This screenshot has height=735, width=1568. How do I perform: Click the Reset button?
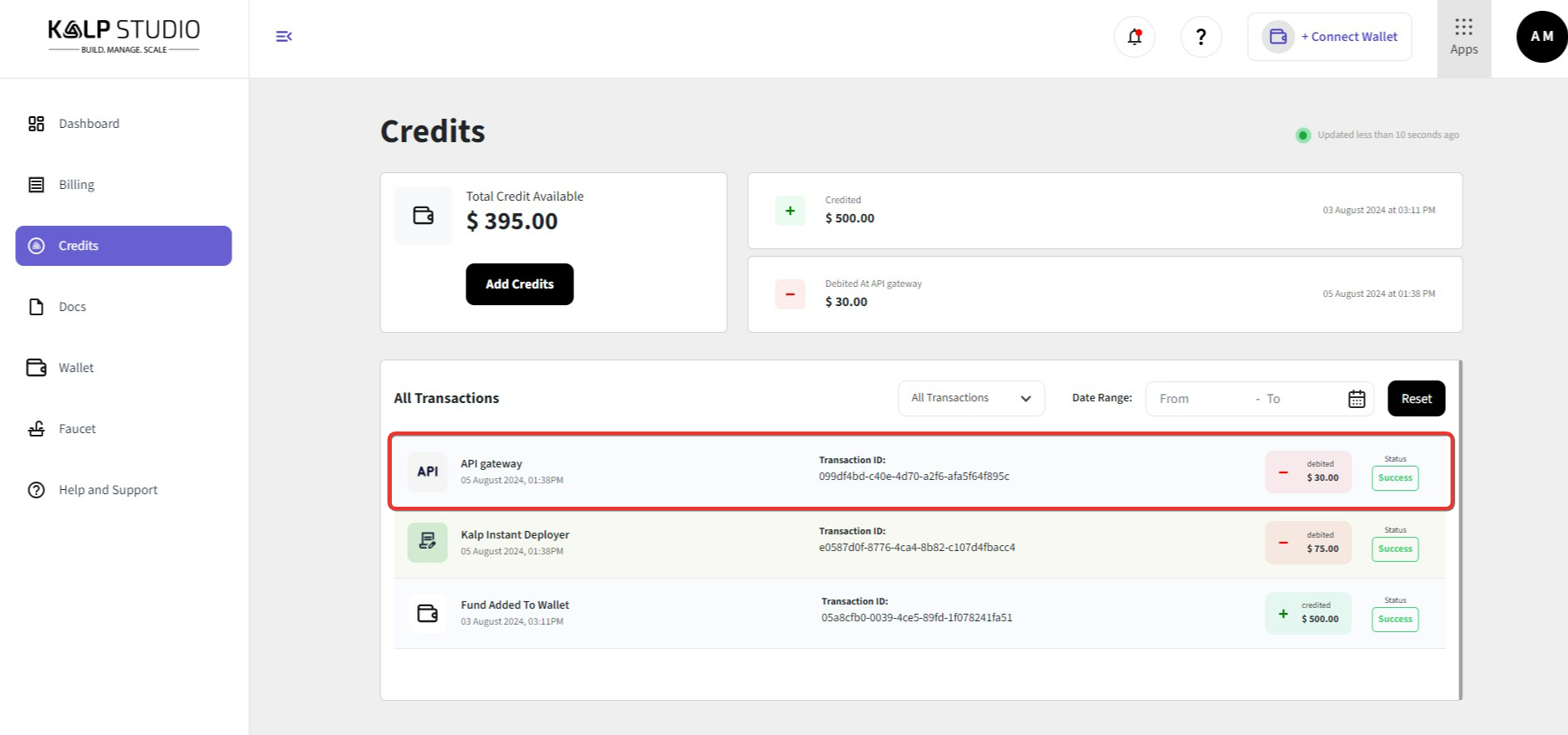[x=1416, y=399]
